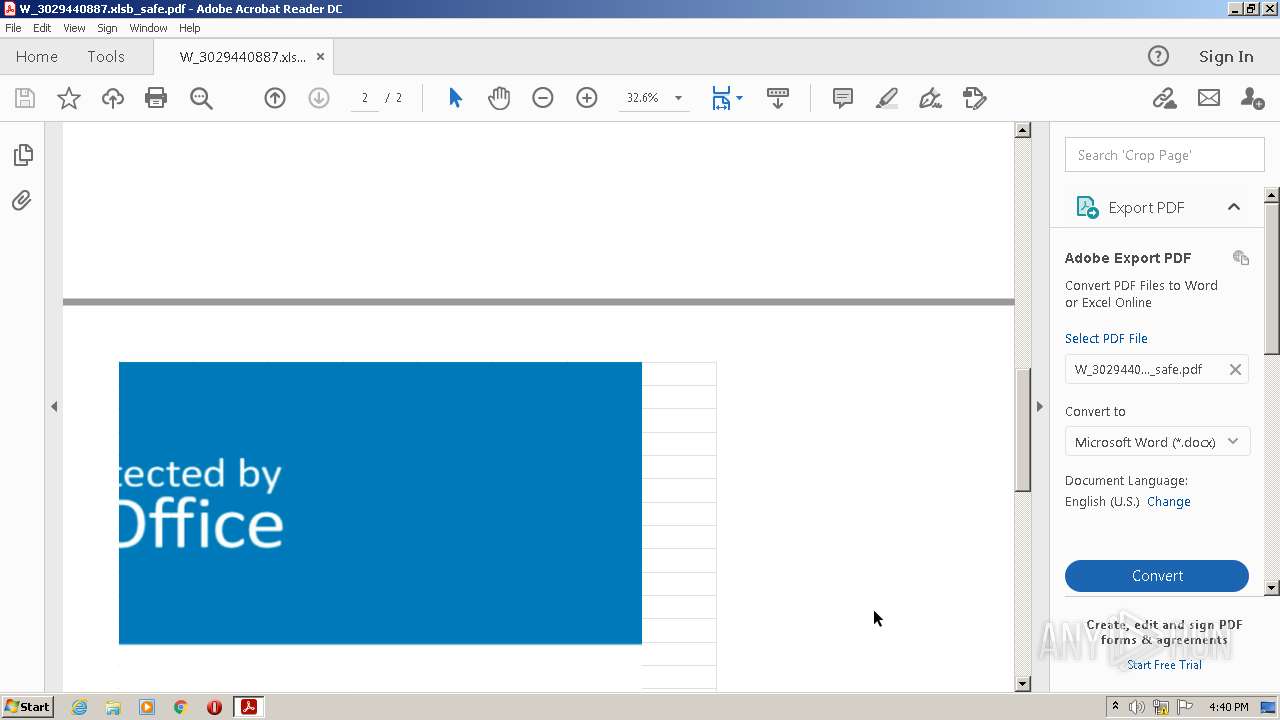
Task: Open Google Chrome from taskbar
Action: click(x=180, y=707)
